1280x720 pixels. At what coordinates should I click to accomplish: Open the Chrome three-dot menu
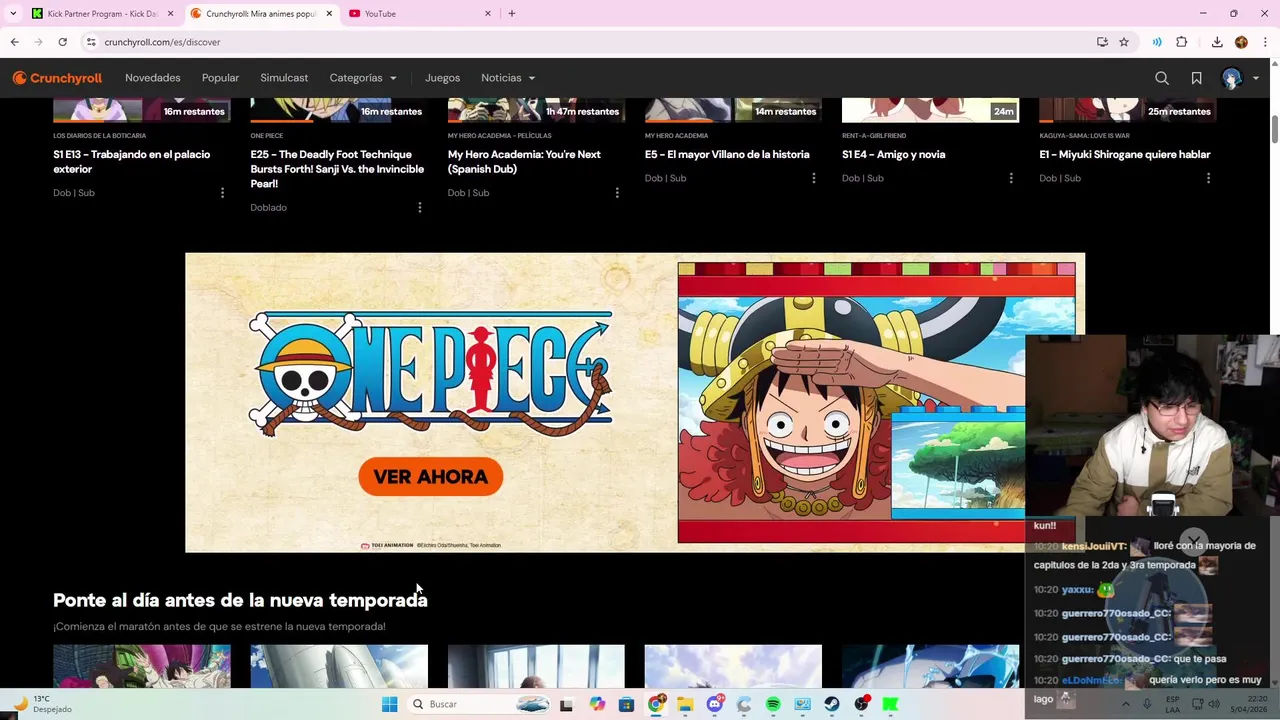[x=1265, y=42]
